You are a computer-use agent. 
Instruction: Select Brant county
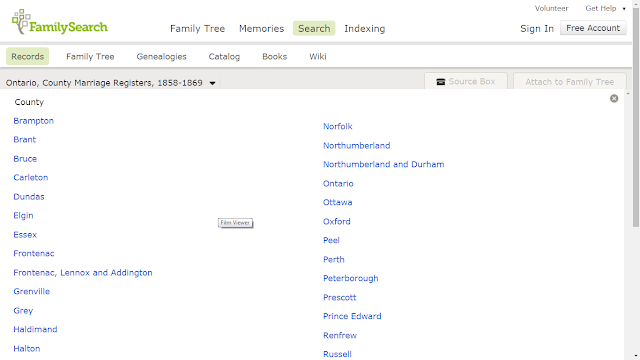24,140
